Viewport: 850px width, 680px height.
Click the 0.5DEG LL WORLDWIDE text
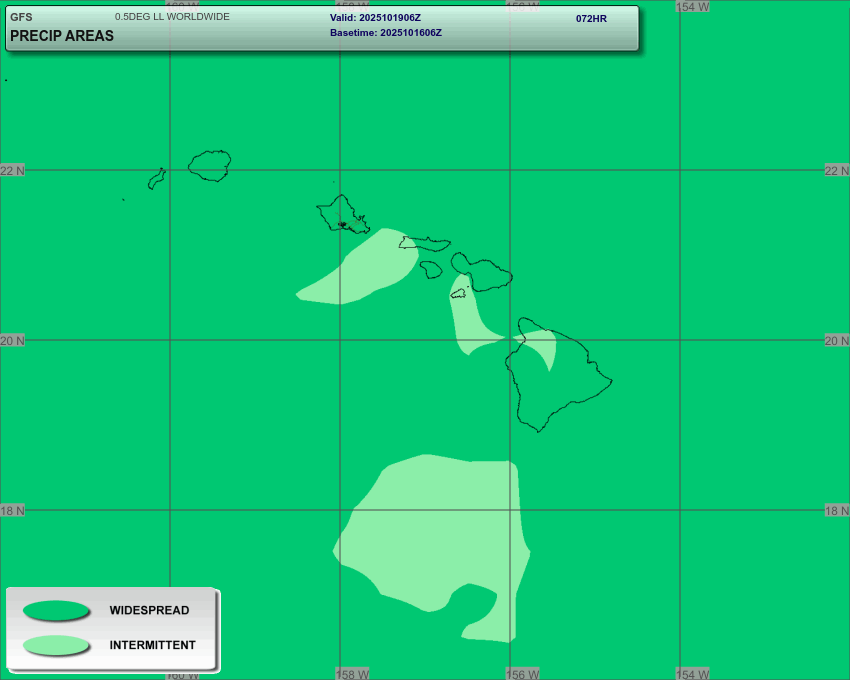pos(172,17)
